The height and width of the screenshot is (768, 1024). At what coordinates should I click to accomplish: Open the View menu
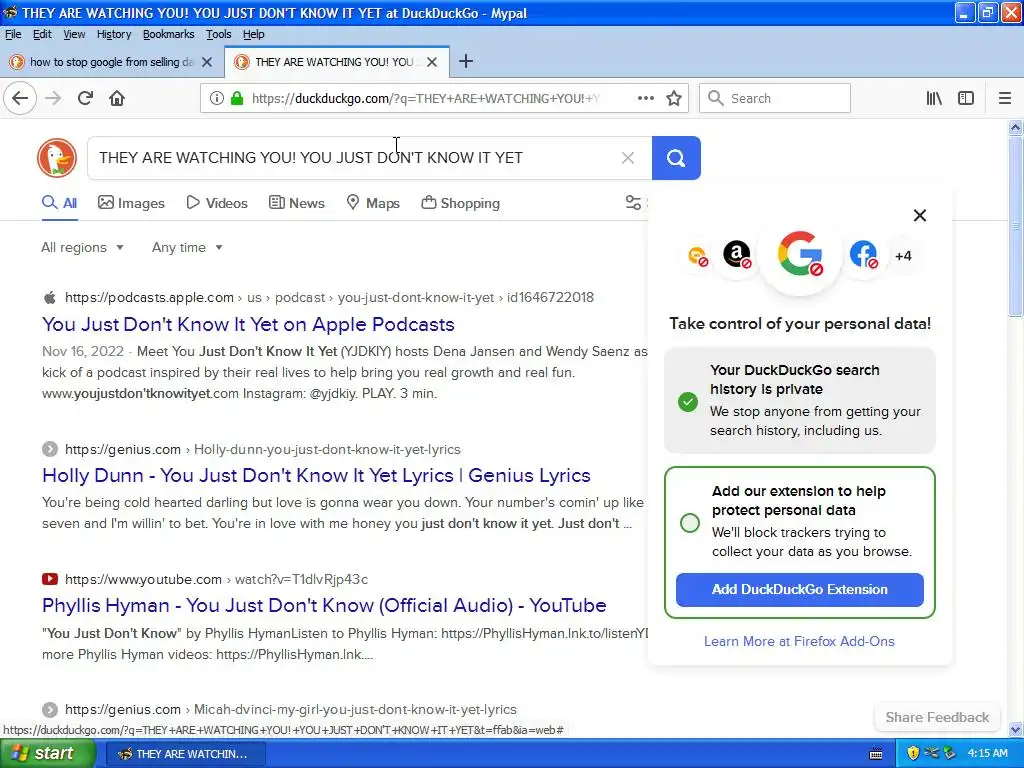[74, 34]
